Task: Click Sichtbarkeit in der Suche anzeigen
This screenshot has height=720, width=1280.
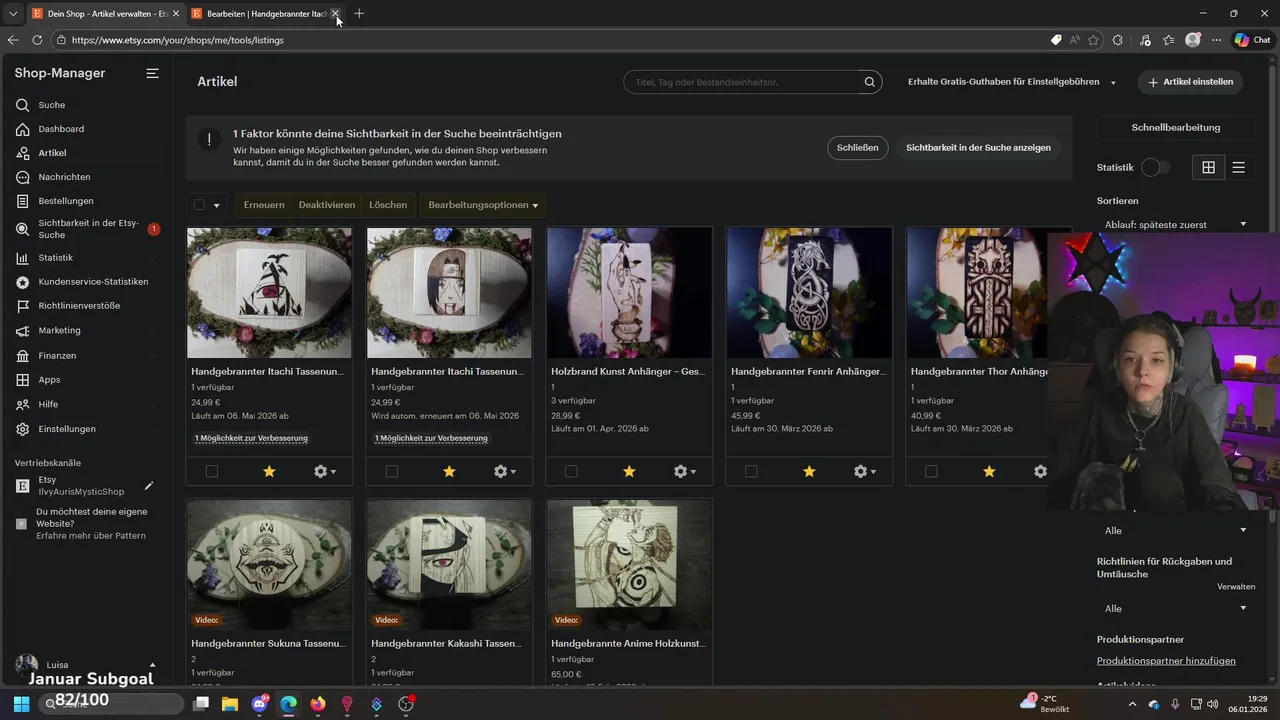Action: pyautogui.click(x=978, y=147)
